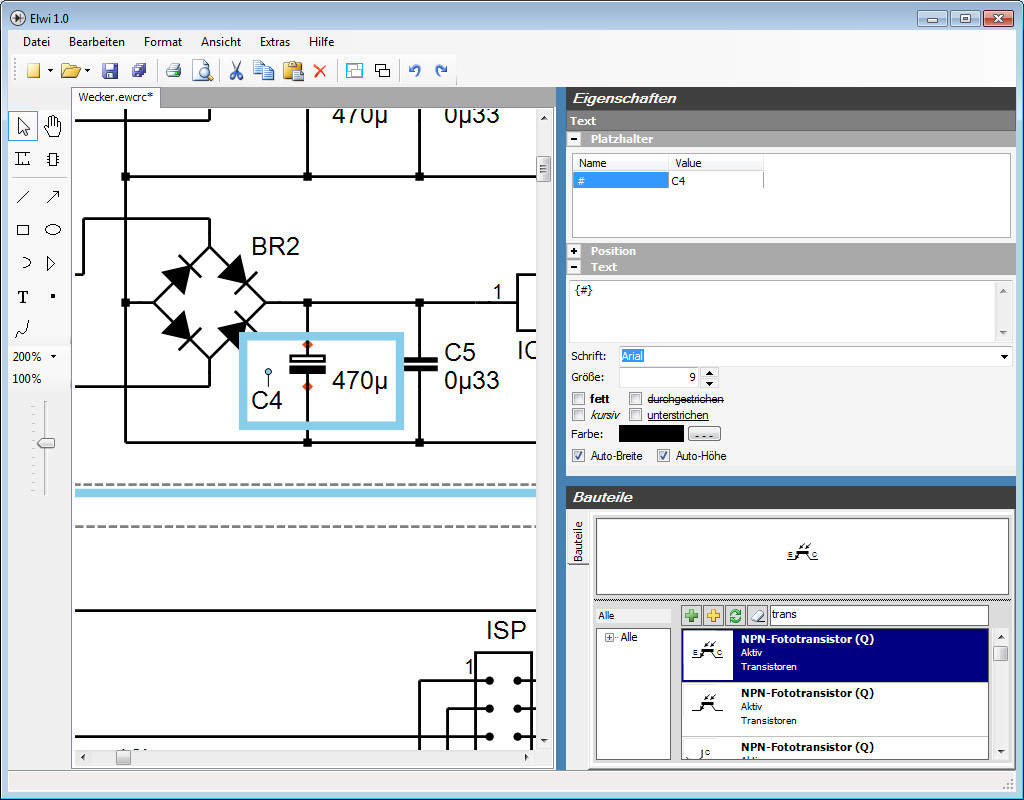1024x800 pixels.
Task: Enable fett (bold) checkbox
Action: (x=578, y=398)
